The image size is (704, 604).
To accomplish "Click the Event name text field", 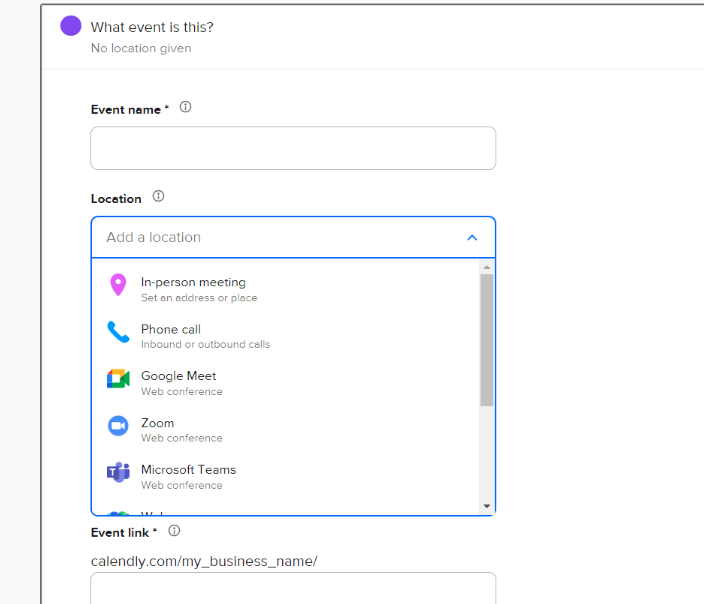I will coord(293,148).
